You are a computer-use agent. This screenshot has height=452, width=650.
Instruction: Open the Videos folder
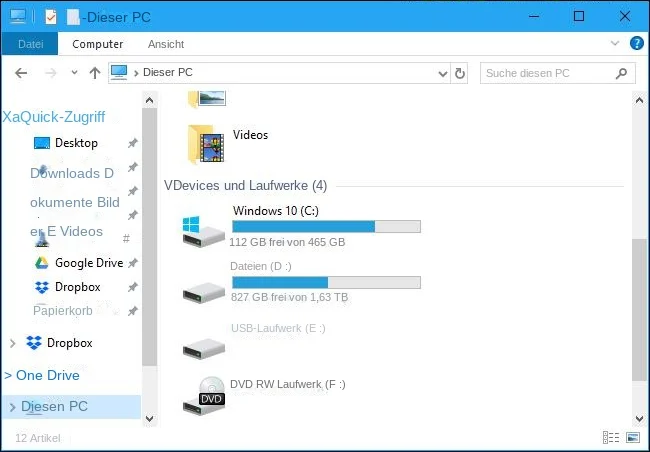click(x=207, y=145)
